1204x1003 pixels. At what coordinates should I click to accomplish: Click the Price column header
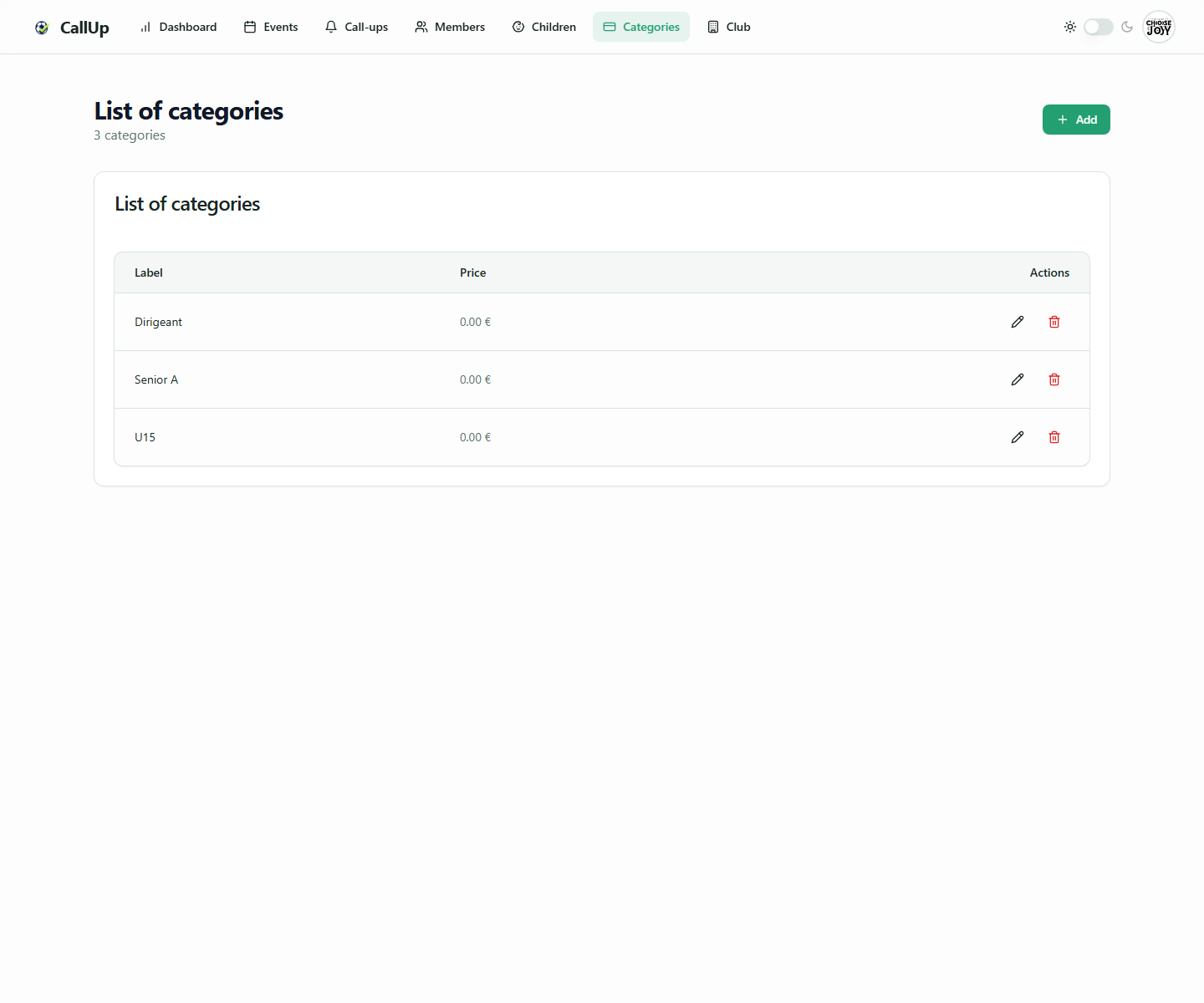pos(472,272)
